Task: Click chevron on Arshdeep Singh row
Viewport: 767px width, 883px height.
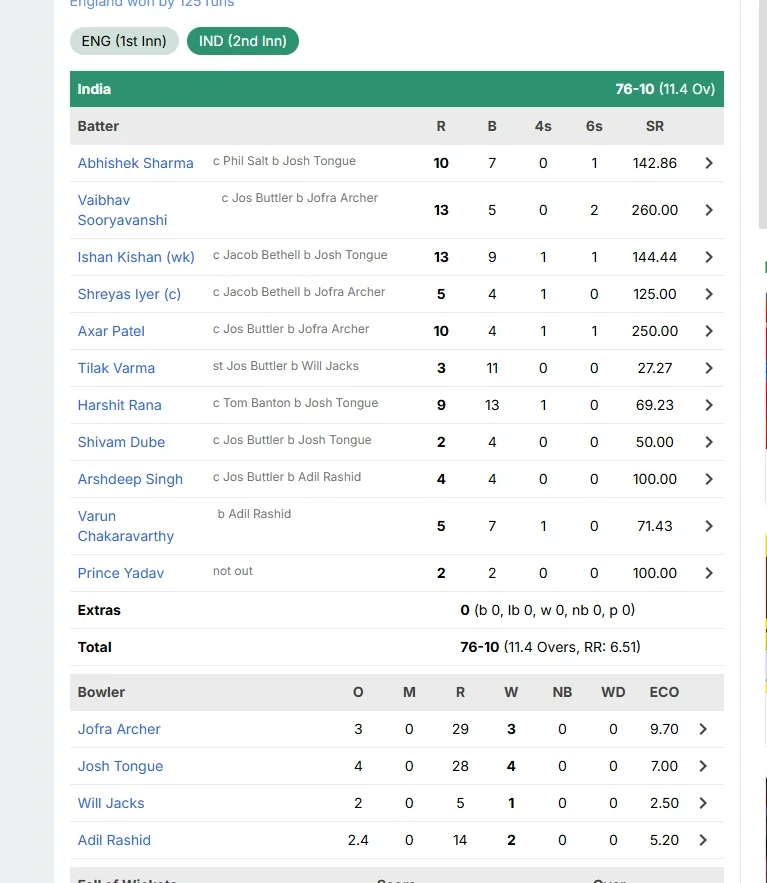Action: (709, 479)
